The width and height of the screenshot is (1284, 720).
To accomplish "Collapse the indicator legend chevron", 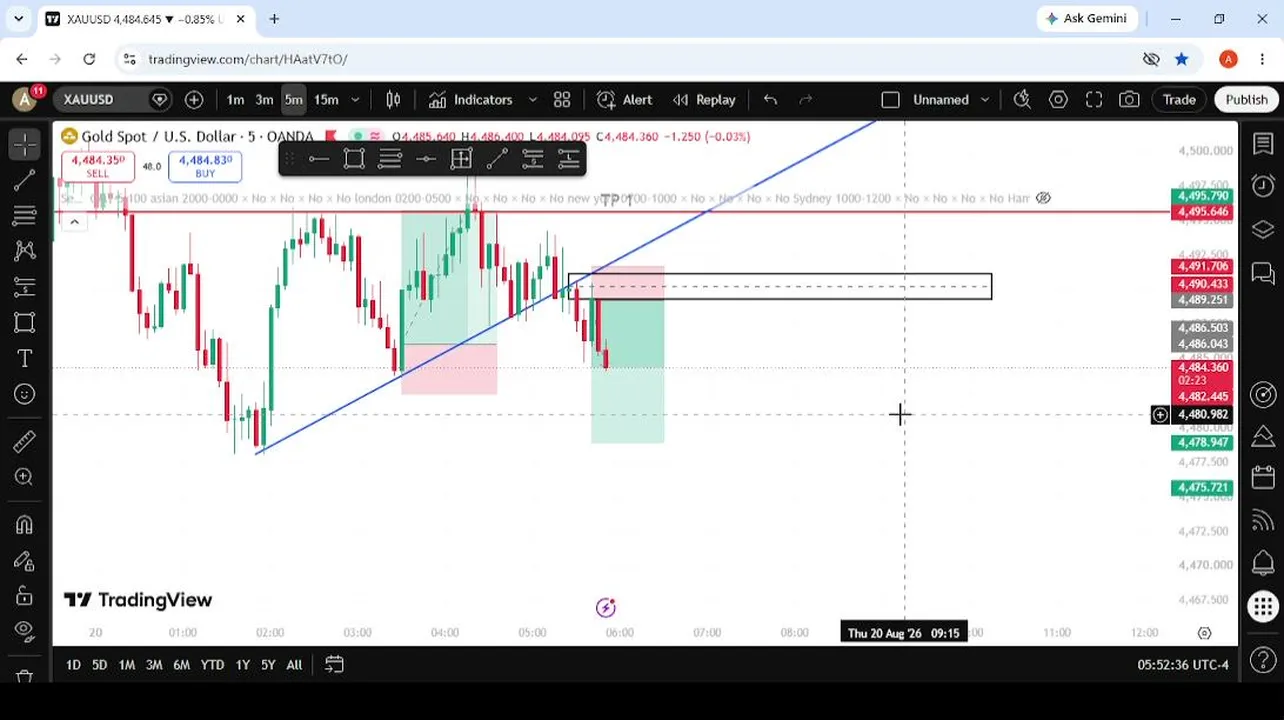I will pyautogui.click(x=74, y=222).
